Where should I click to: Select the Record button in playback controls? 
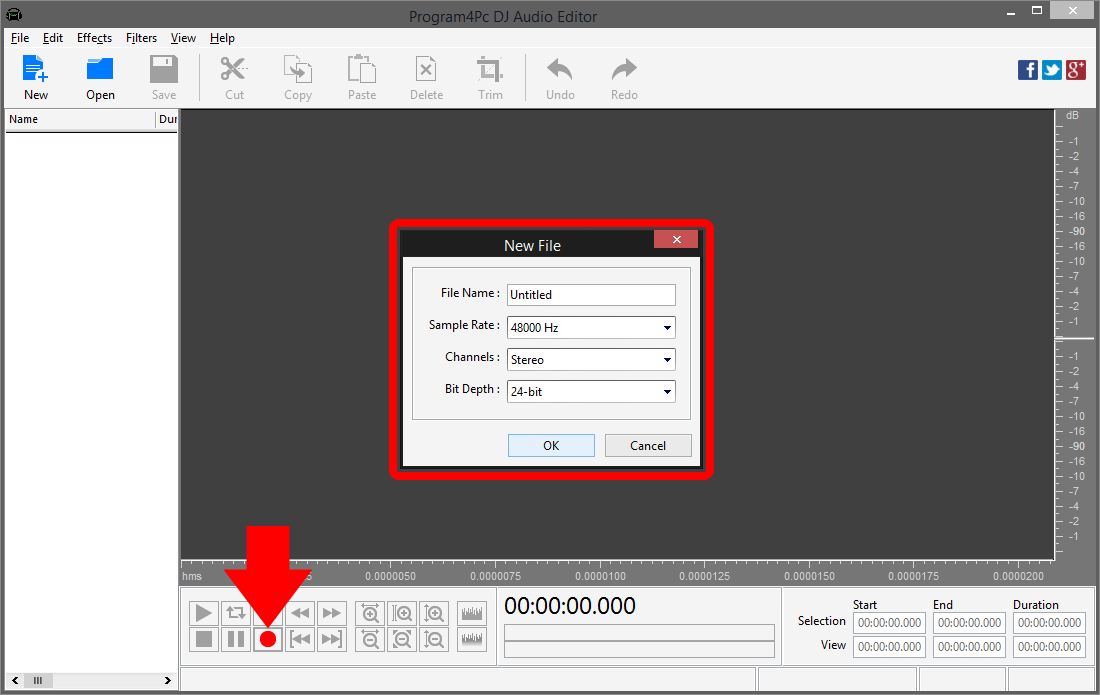pyautogui.click(x=267, y=638)
